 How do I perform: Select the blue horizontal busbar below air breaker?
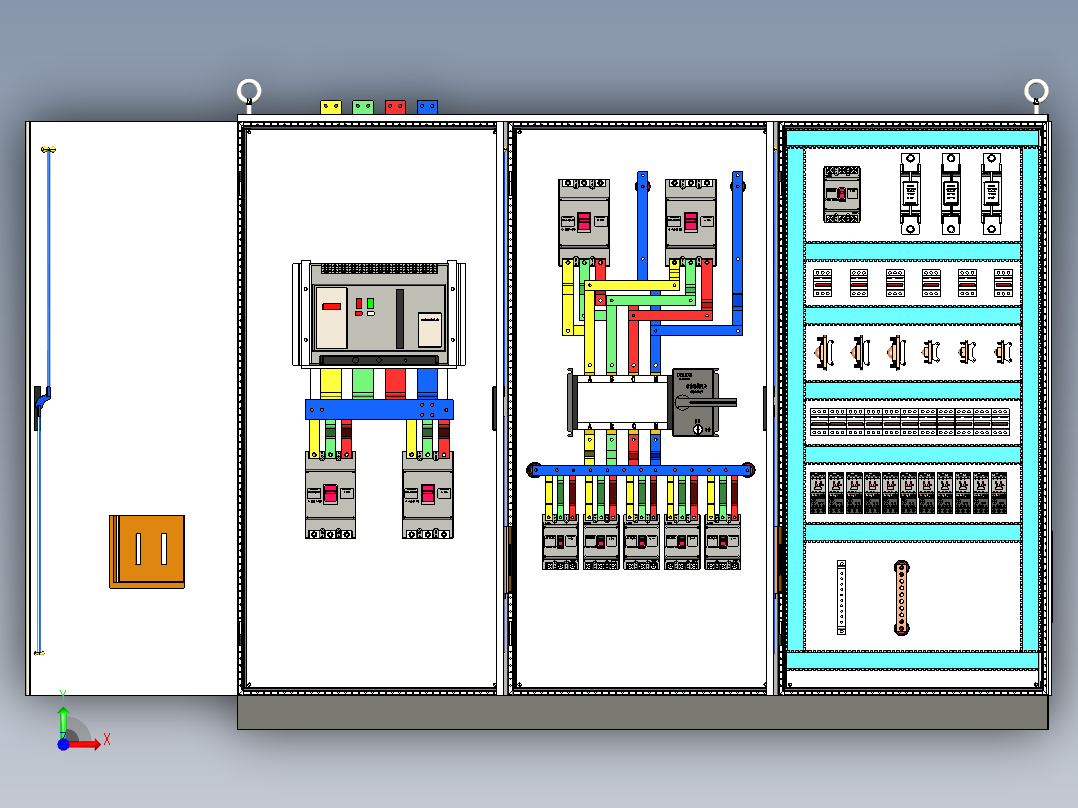point(380,410)
